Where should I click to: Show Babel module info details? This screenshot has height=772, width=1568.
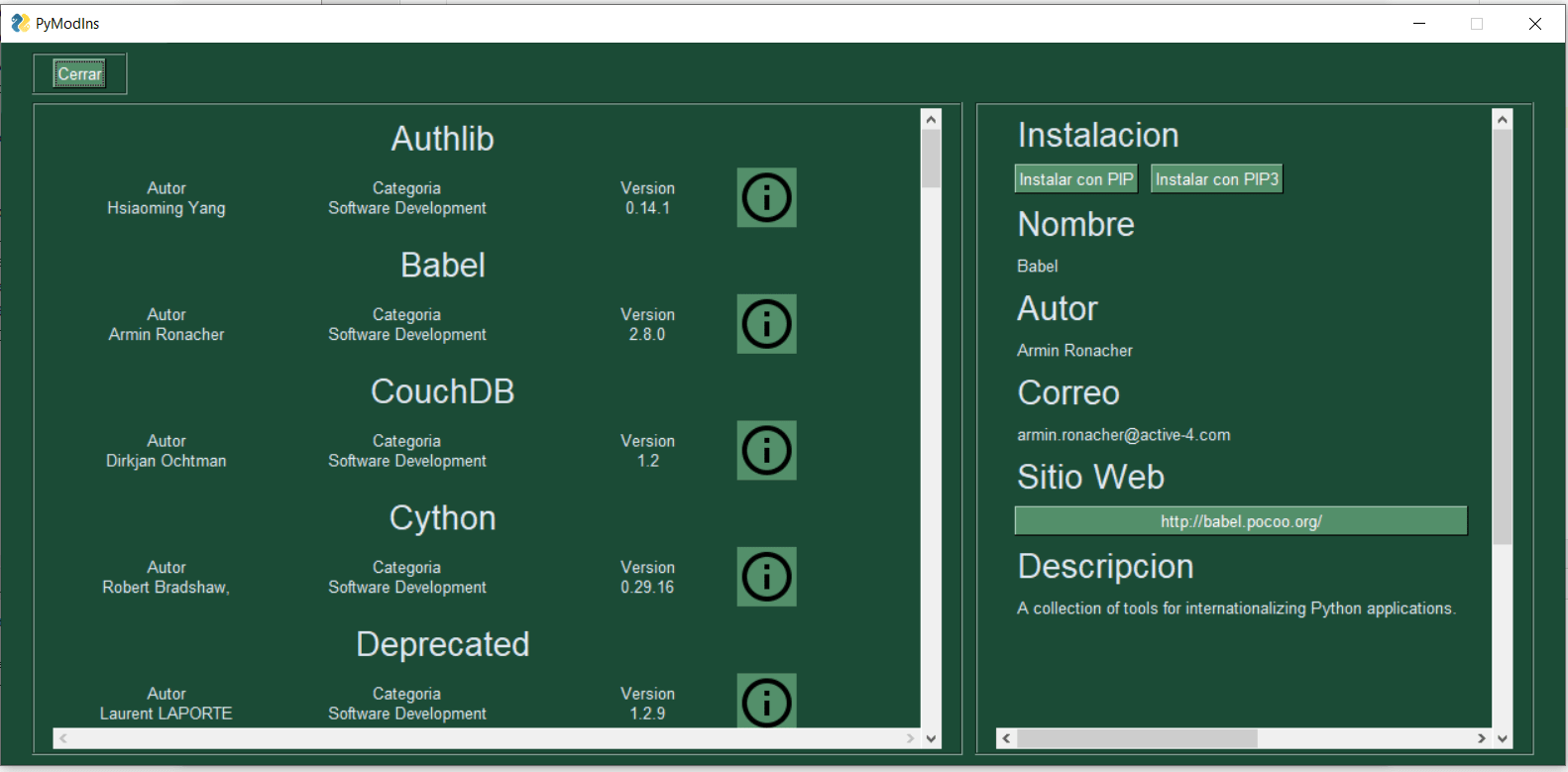click(766, 324)
